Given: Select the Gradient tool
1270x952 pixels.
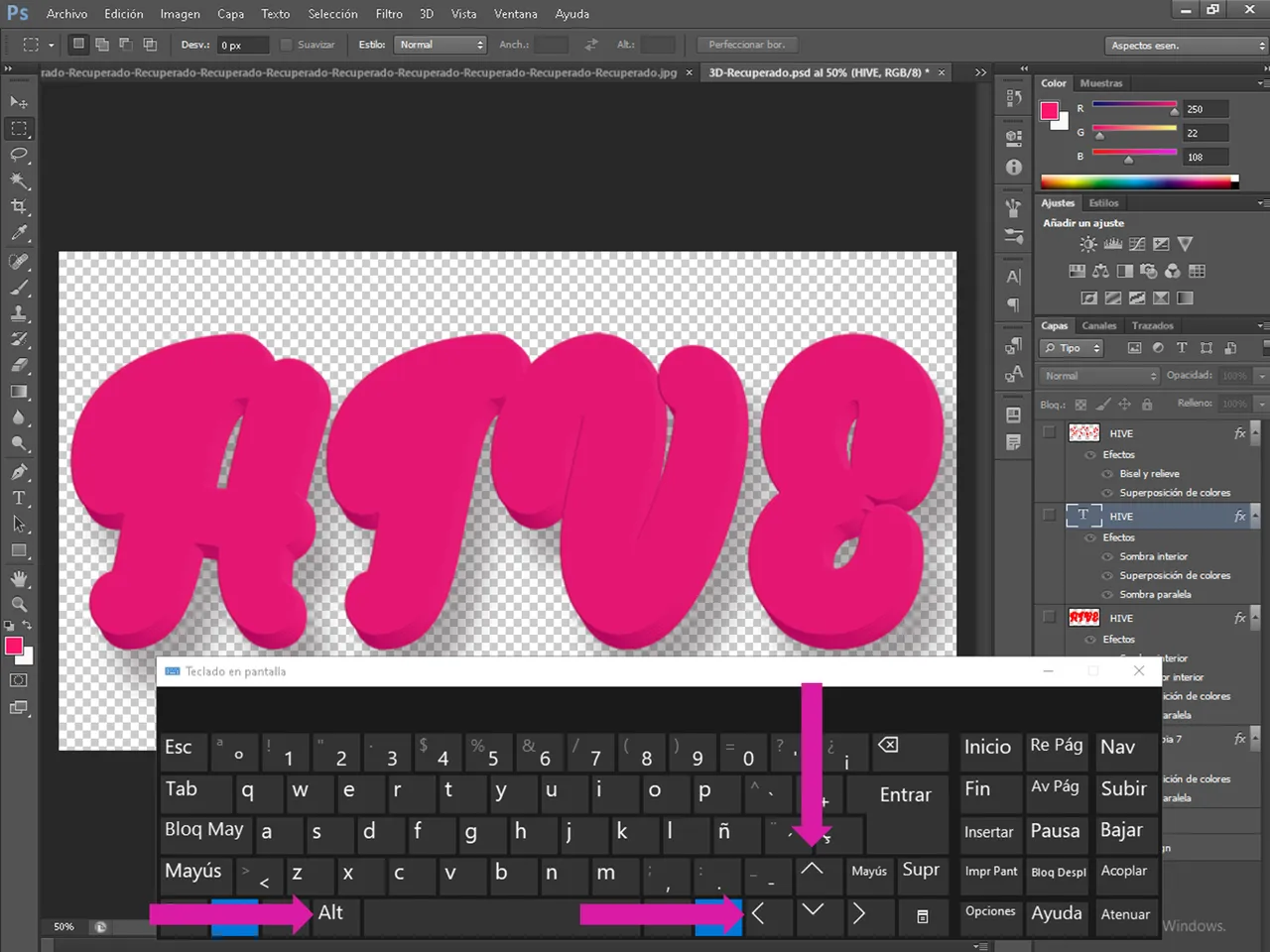Looking at the screenshot, I should (19, 392).
